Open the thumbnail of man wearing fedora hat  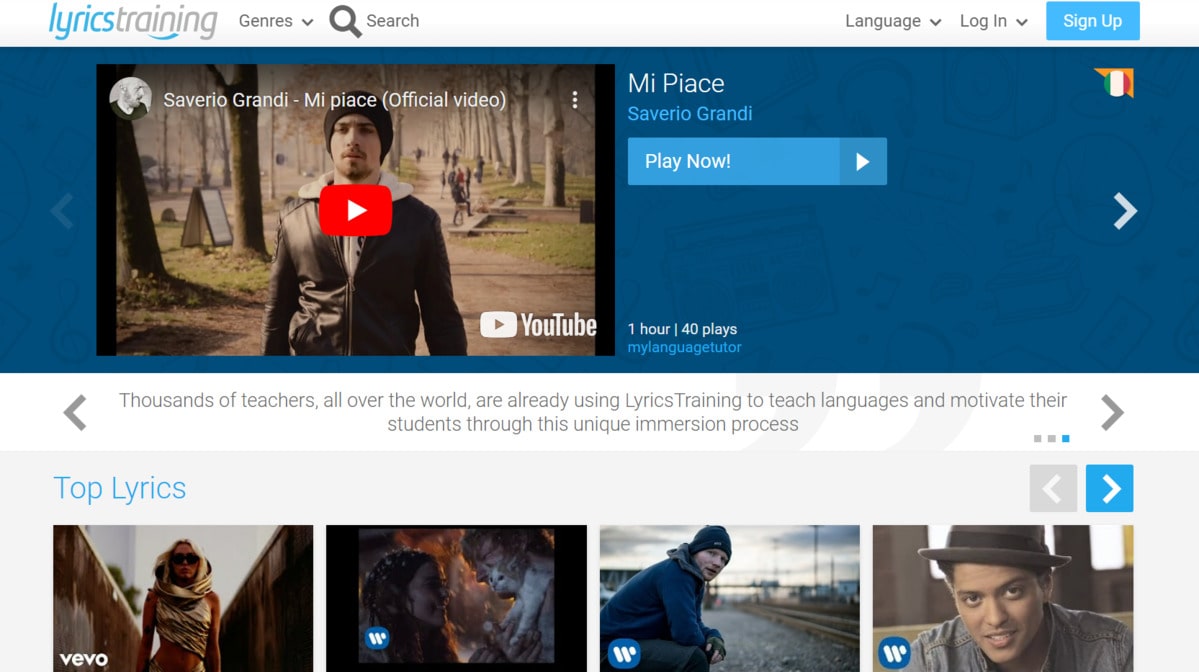click(1003, 599)
